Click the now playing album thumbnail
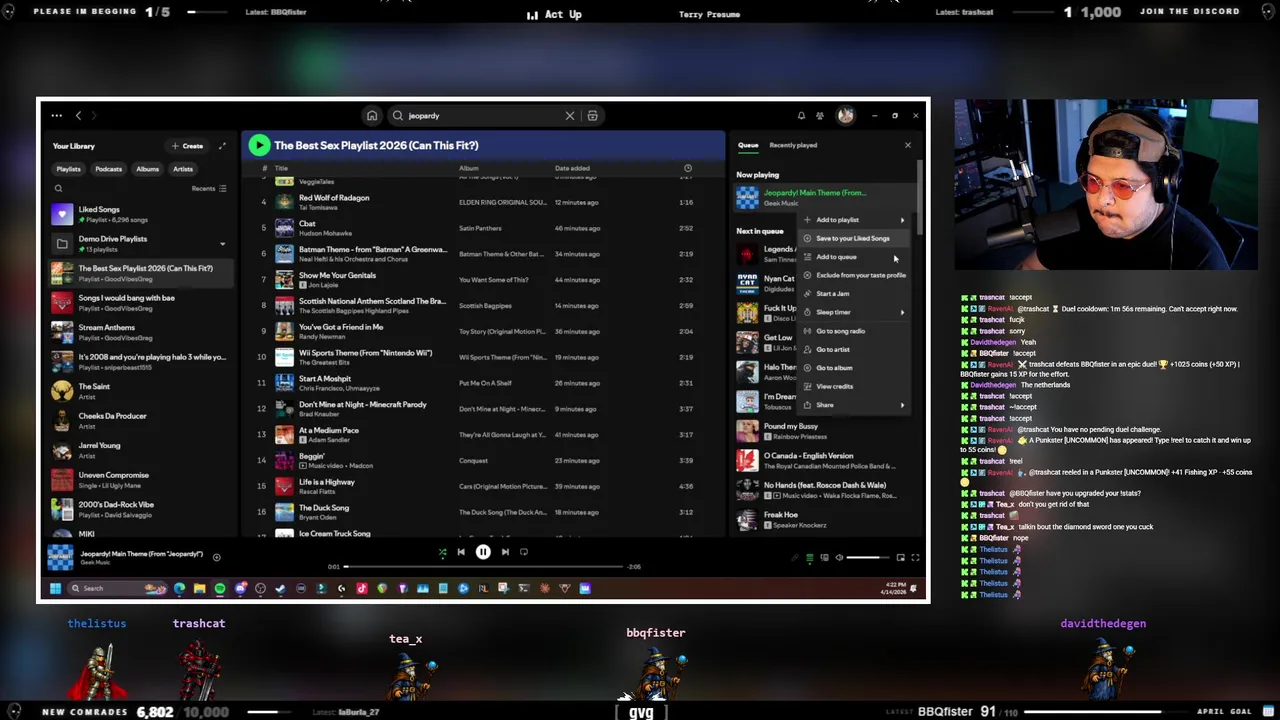 coord(60,558)
